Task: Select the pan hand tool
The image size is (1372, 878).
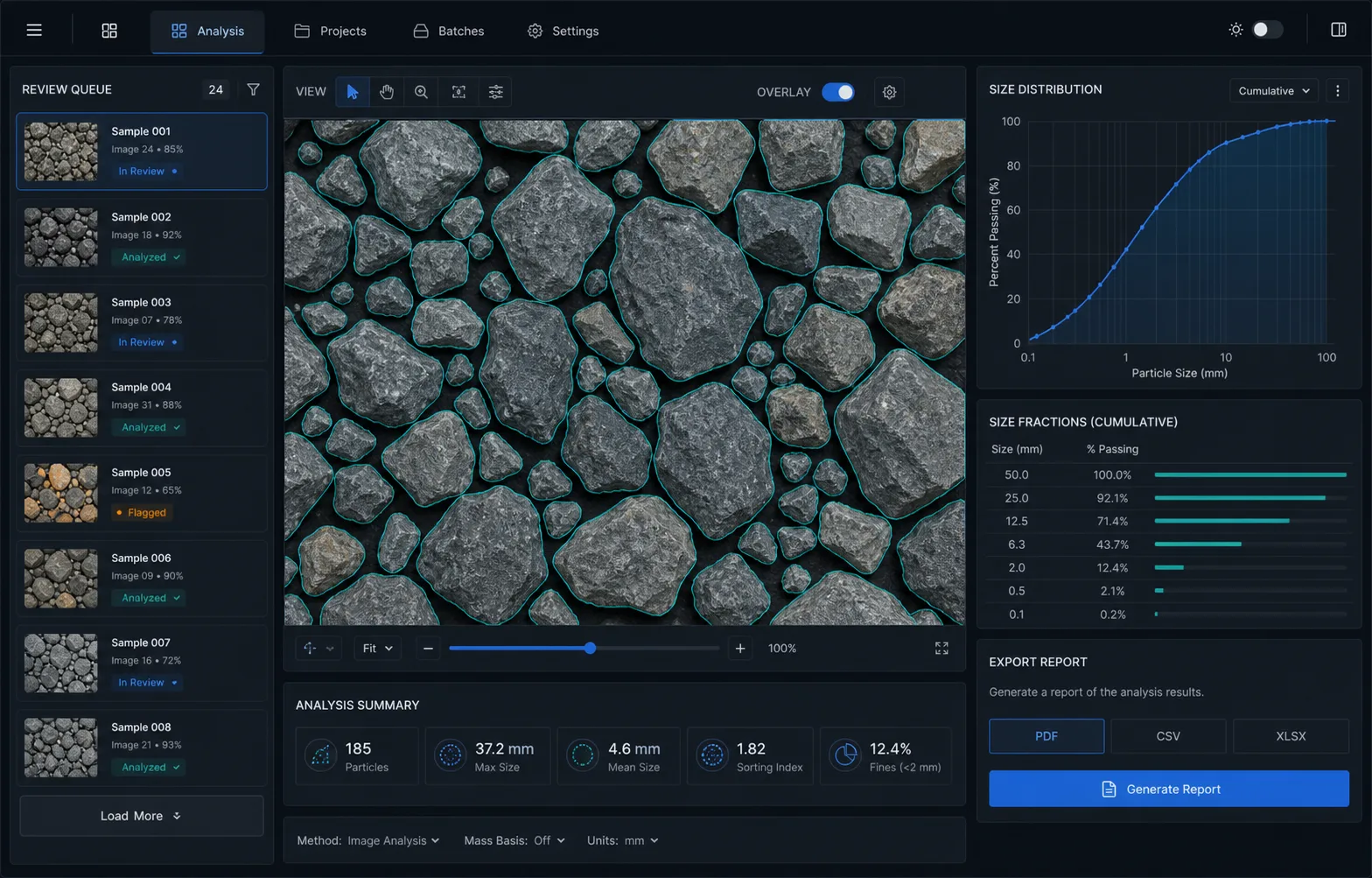Action: [387, 92]
